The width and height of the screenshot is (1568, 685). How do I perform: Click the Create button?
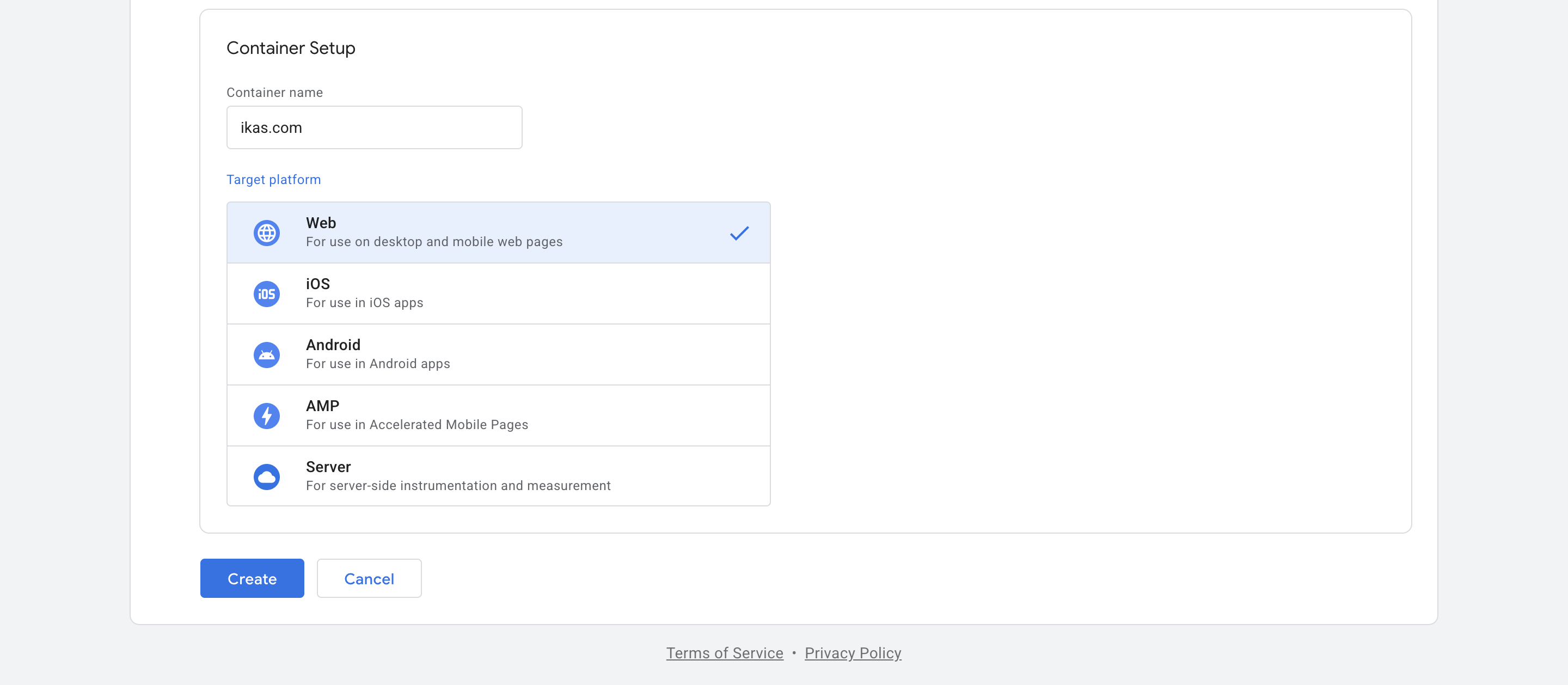point(252,578)
